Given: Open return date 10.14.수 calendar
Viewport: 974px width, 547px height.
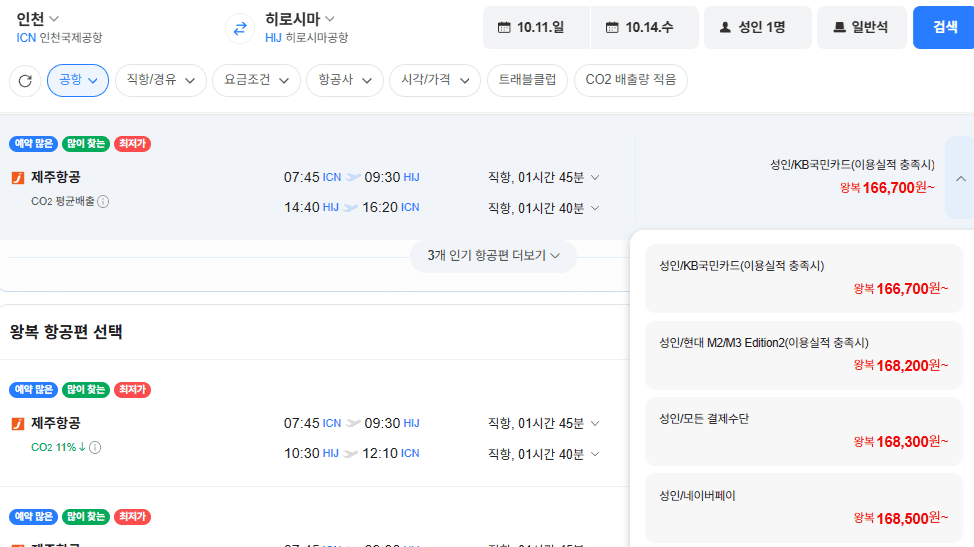Looking at the screenshot, I should [645, 27].
